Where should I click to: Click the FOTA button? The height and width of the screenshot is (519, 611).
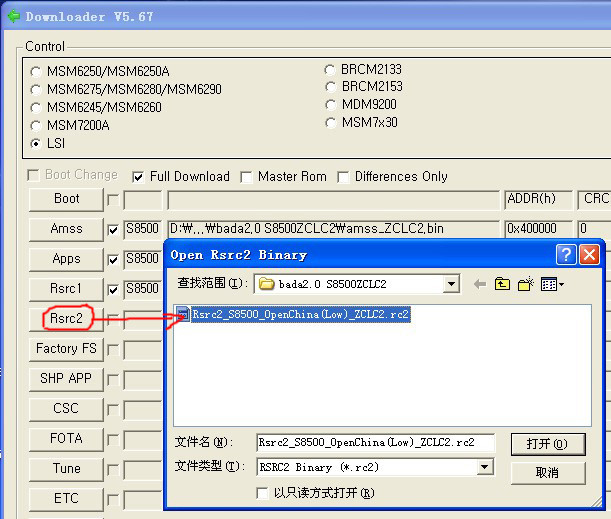(66, 440)
